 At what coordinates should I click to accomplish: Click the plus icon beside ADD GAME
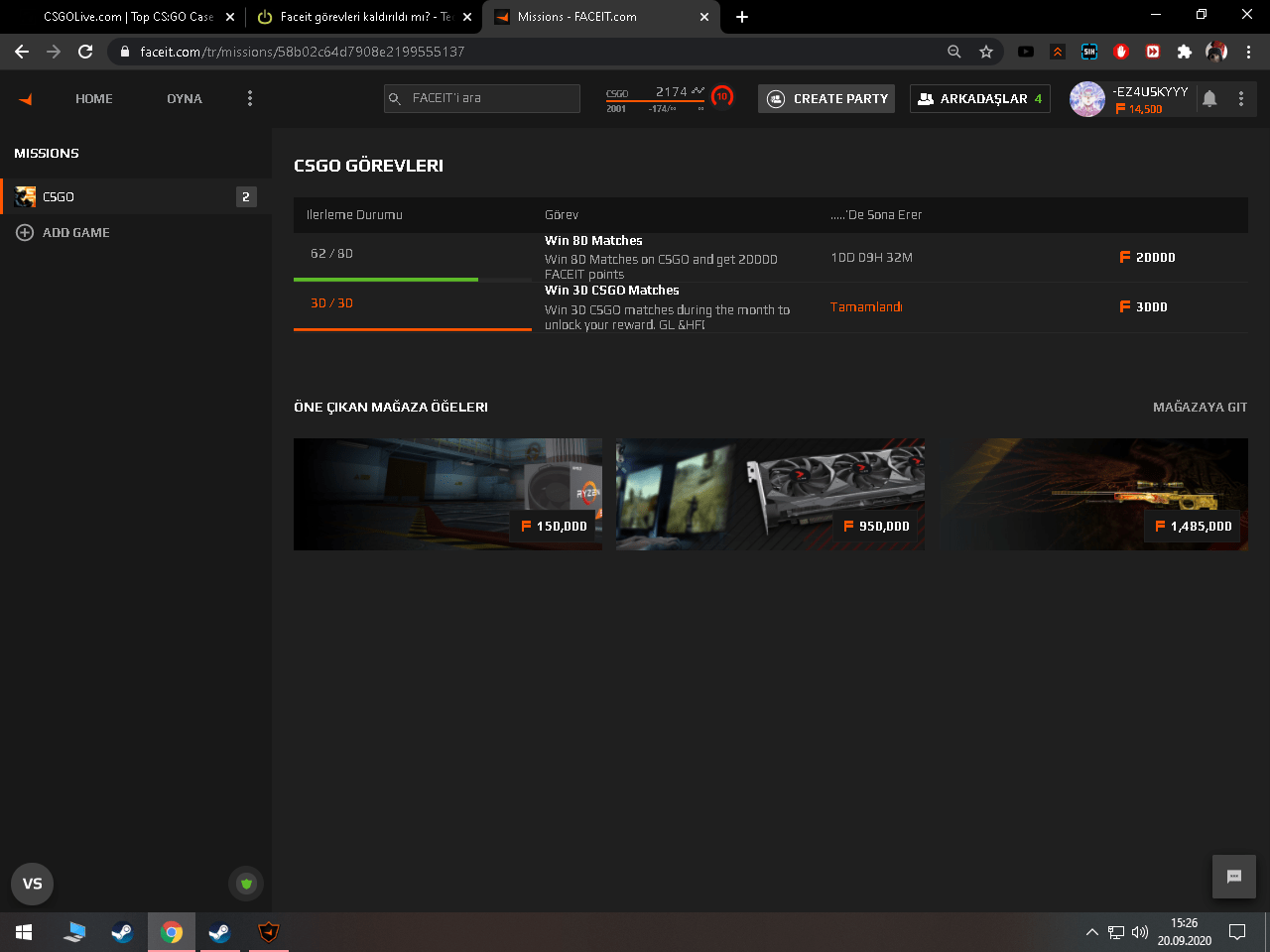pyautogui.click(x=25, y=232)
